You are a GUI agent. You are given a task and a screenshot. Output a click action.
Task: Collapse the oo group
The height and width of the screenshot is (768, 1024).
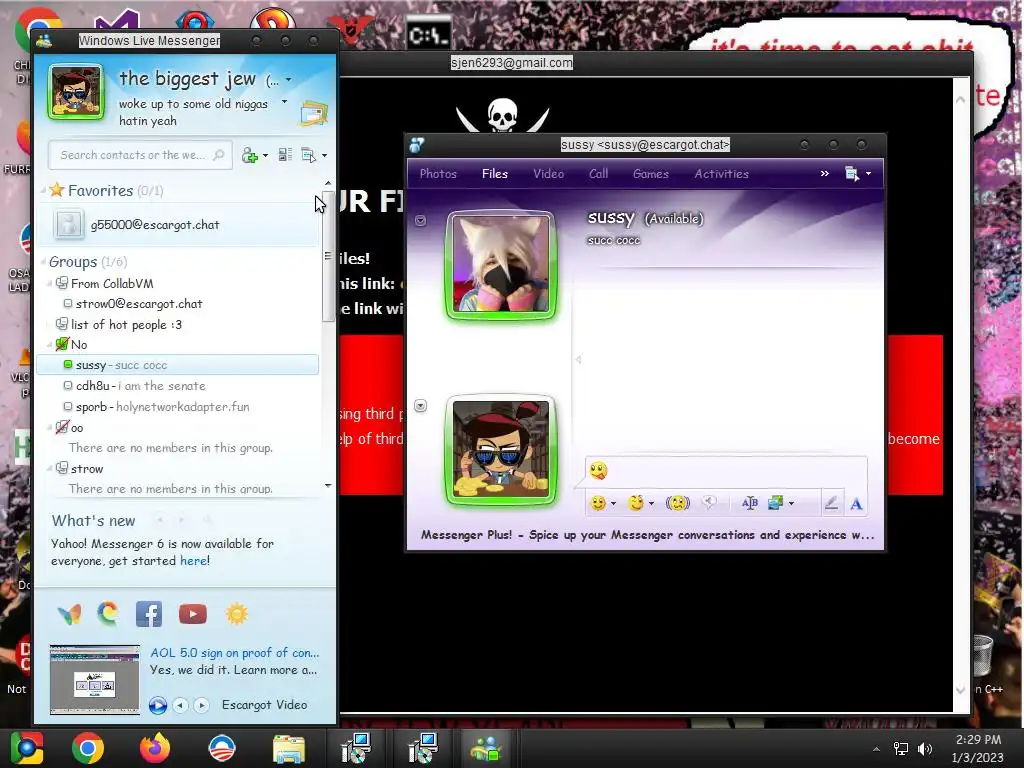point(50,428)
